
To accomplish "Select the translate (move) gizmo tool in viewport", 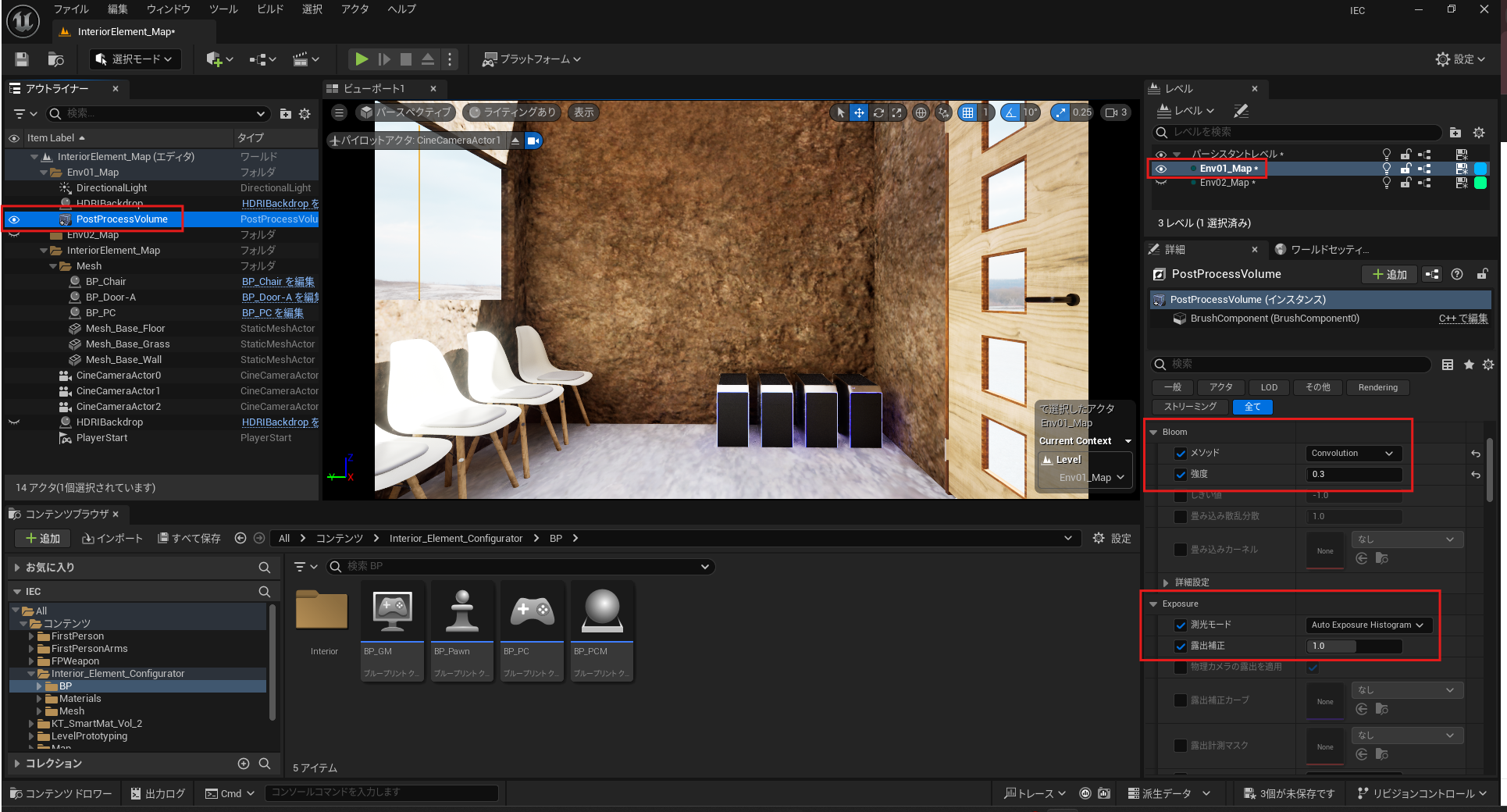I will pyautogui.click(x=859, y=112).
